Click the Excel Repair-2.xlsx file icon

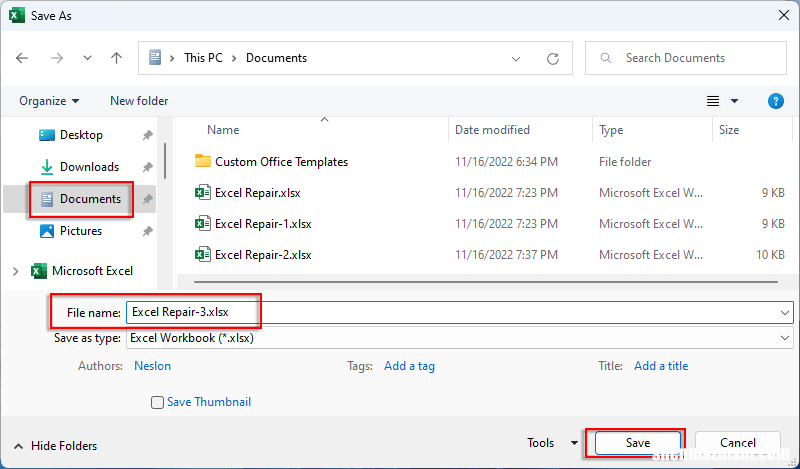(203, 254)
